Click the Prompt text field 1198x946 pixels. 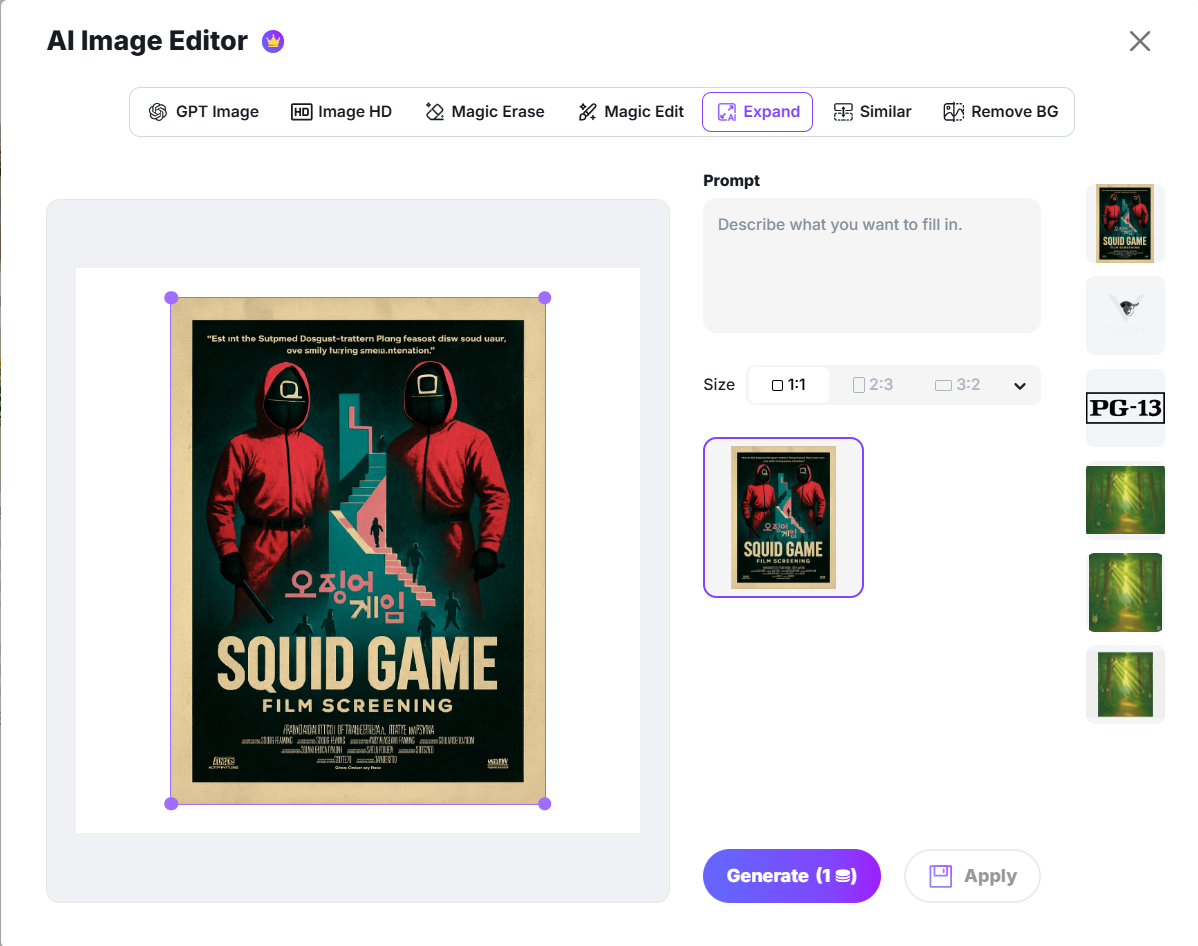(x=872, y=265)
